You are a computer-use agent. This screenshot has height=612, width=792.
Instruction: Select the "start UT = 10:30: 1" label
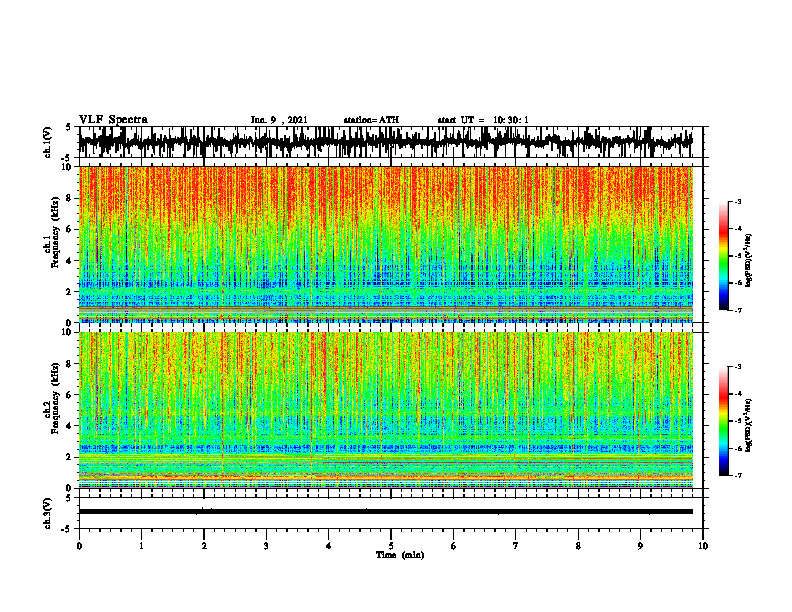click(483, 120)
